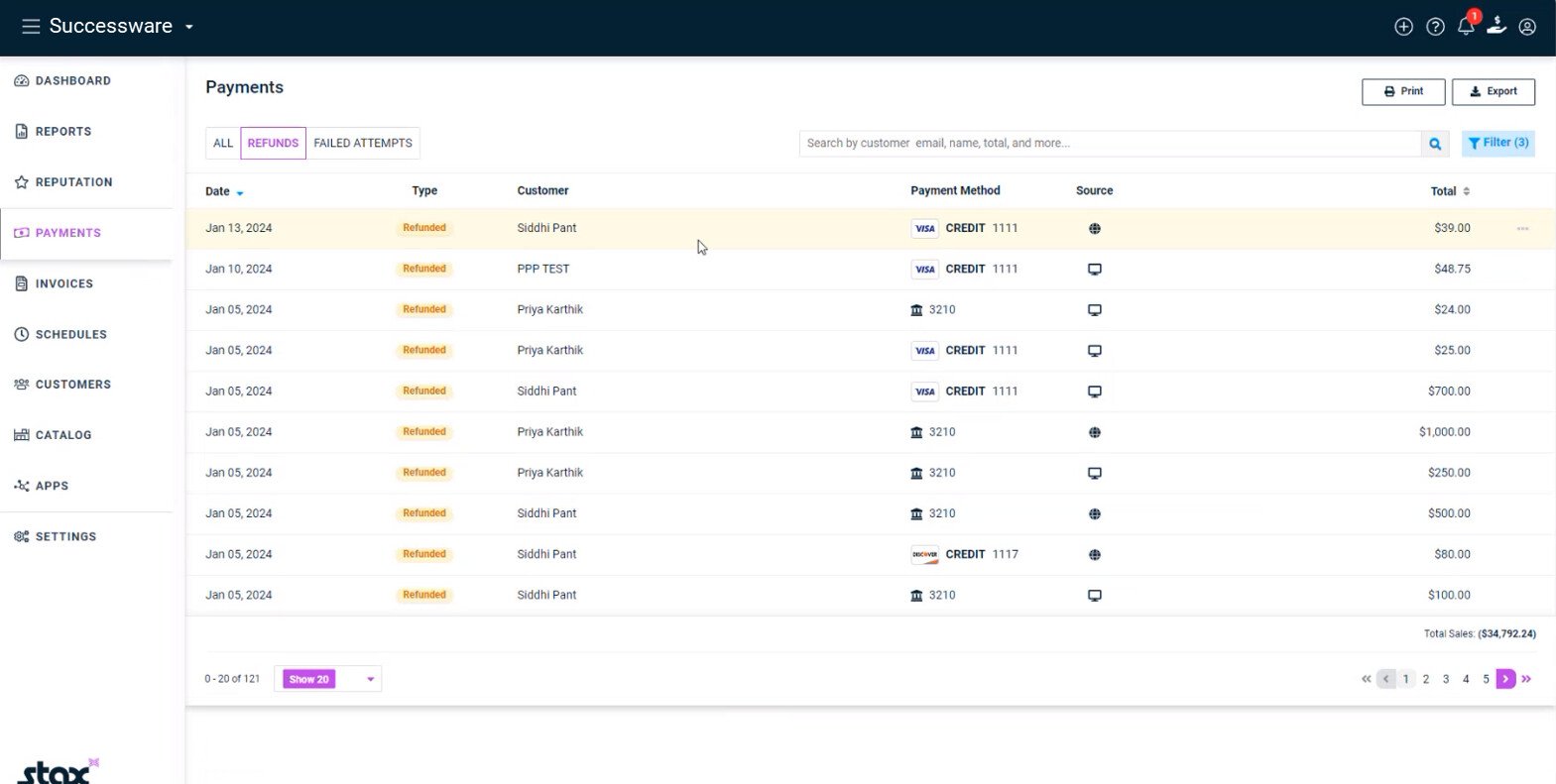This screenshot has width=1556, height=784.
Task: Focus the customer search field
Action: pyautogui.click(x=1110, y=143)
